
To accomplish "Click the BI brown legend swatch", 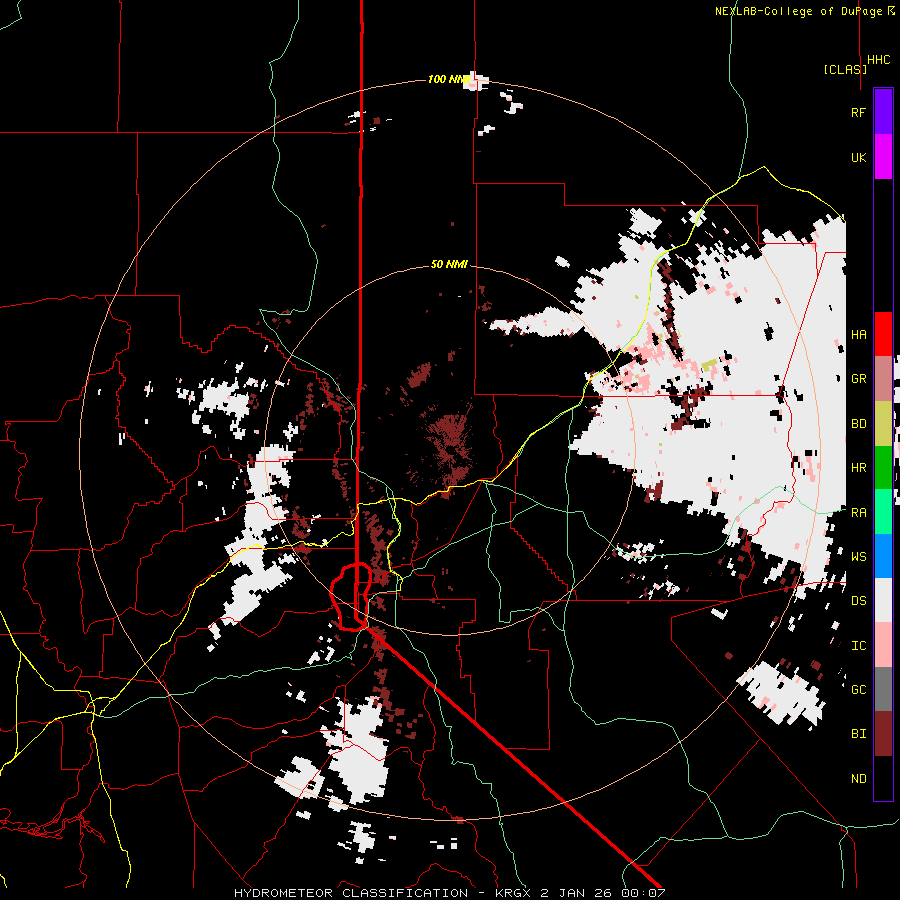I will point(883,734).
